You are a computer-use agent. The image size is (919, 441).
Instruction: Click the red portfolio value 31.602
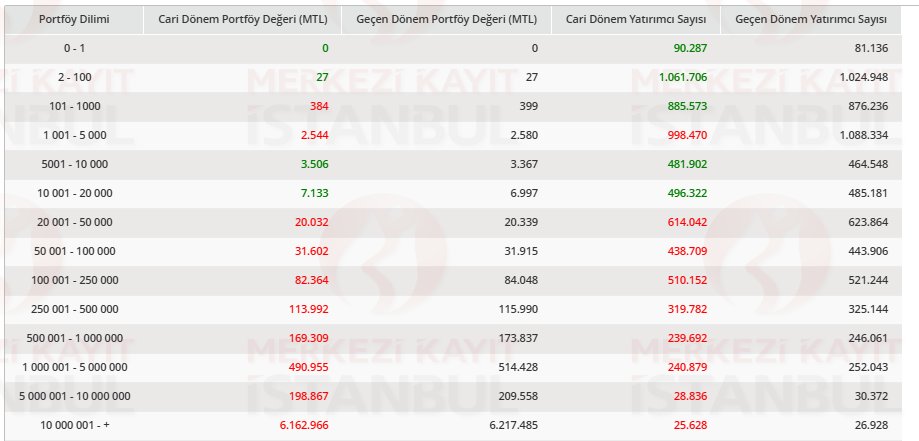pos(312,251)
